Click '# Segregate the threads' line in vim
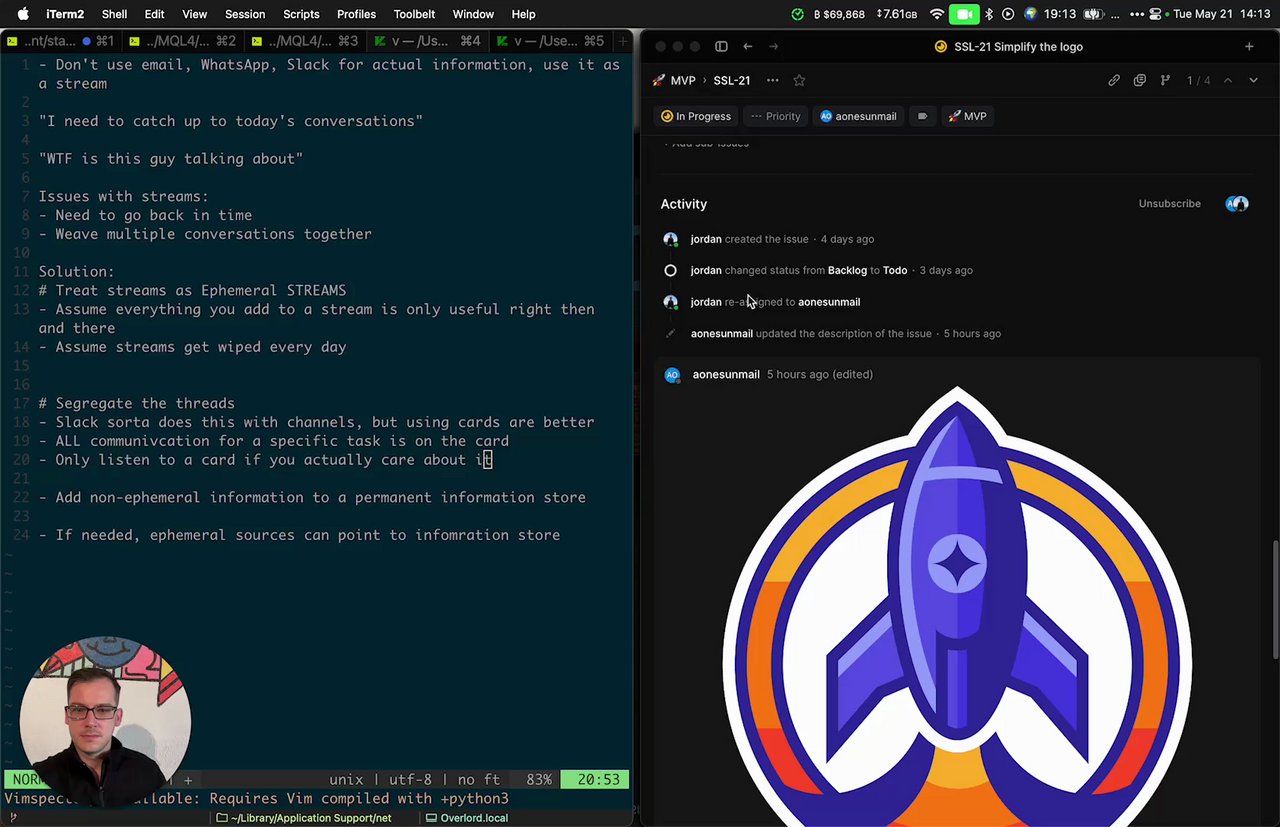Image resolution: width=1280 pixels, height=827 pixels. 136,403
